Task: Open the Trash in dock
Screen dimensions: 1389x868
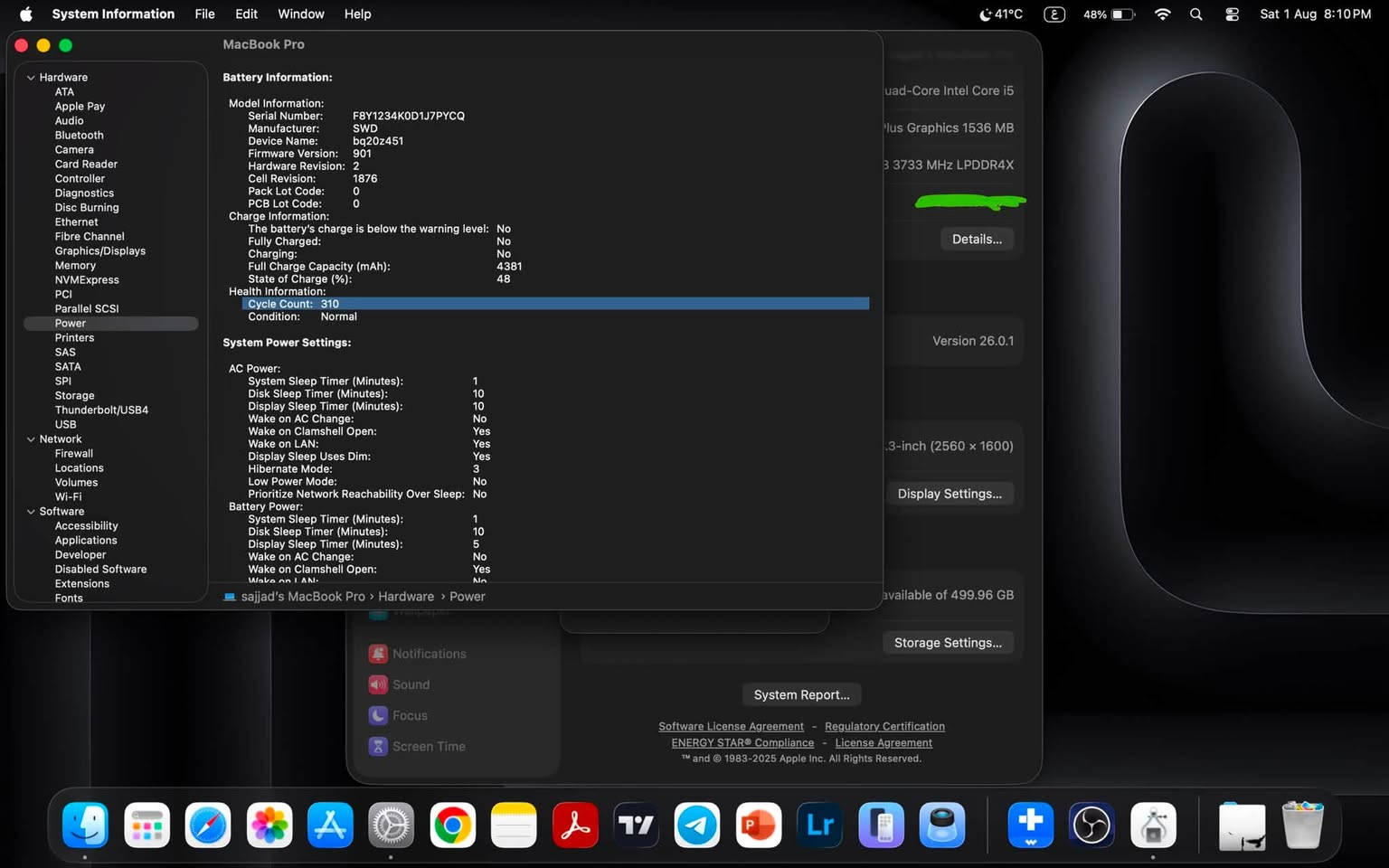Action: coord(1303,825)
